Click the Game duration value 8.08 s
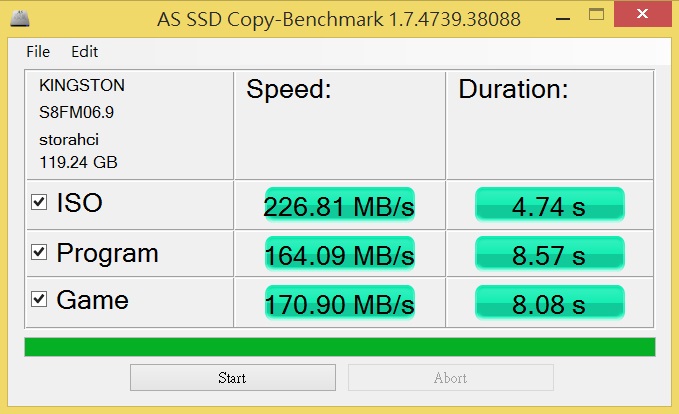Viewport: 679px width, 414px height. (550, 303)
